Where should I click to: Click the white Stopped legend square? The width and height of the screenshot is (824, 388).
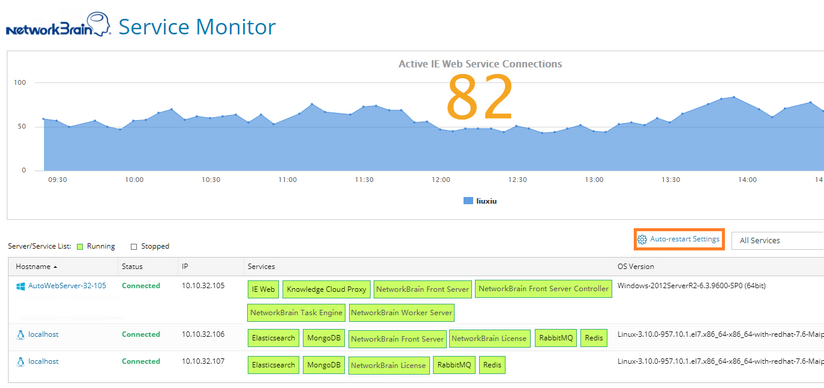click(133, 246)
